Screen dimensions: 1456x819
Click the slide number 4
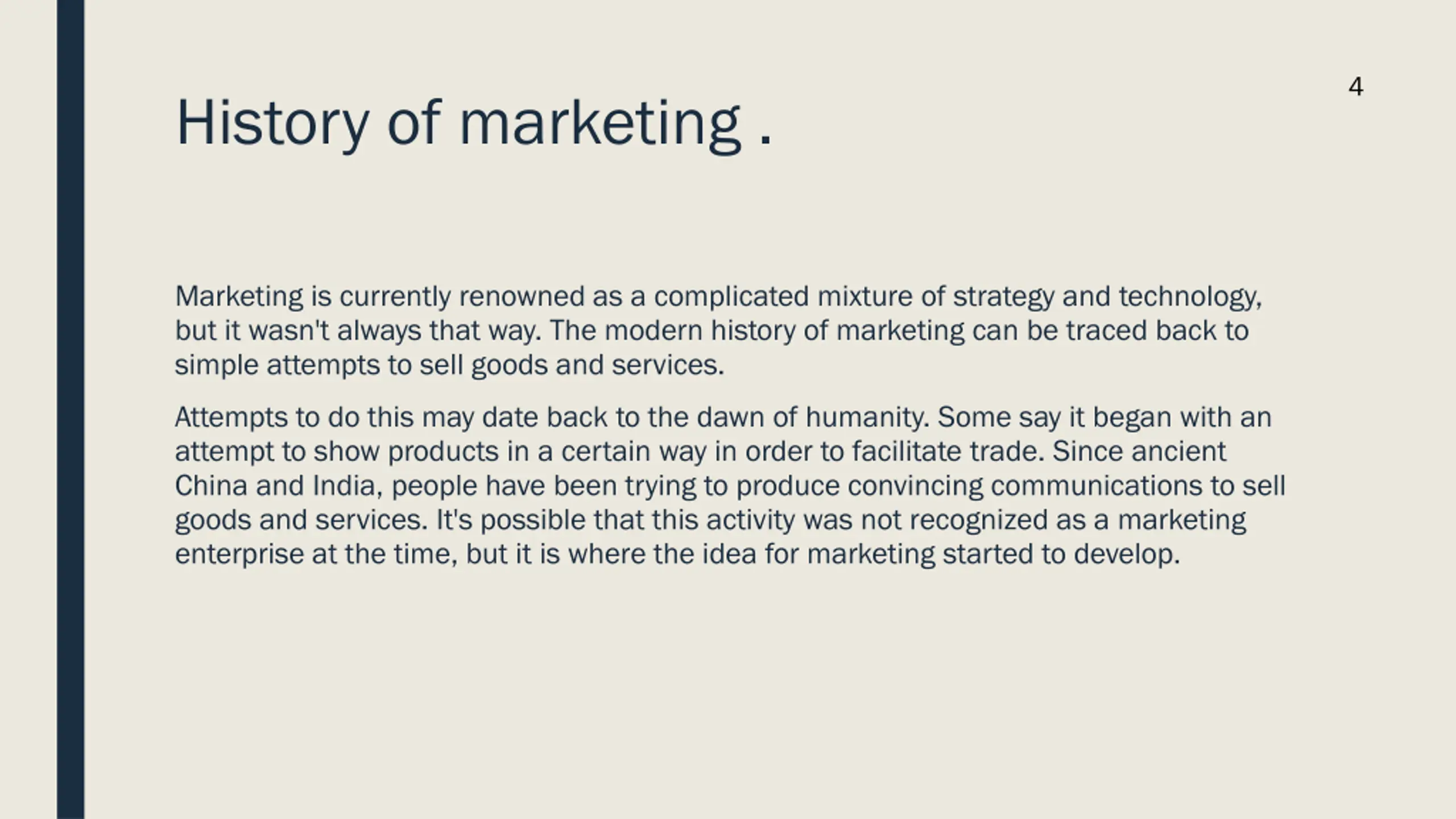1355,87
